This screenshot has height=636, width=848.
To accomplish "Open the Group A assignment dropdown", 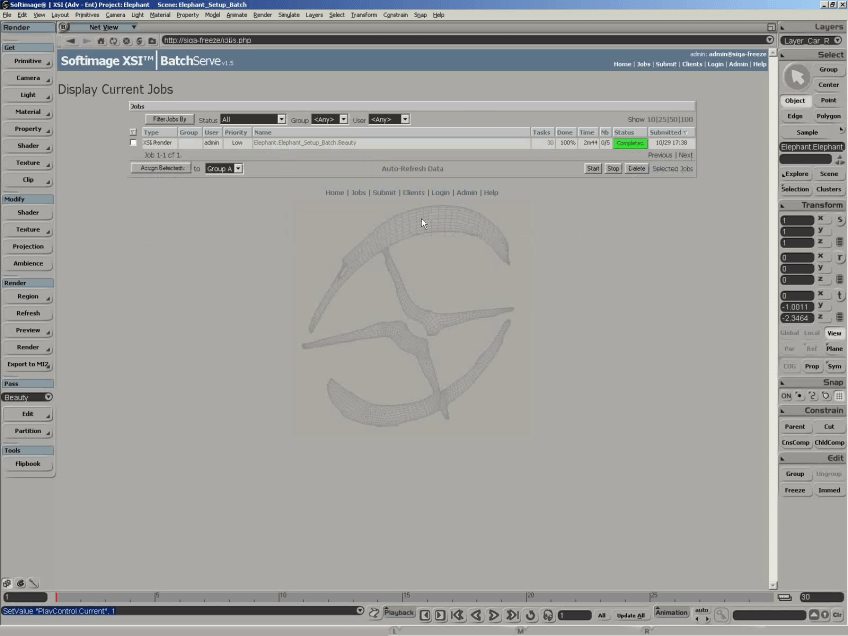I will 224,168.
